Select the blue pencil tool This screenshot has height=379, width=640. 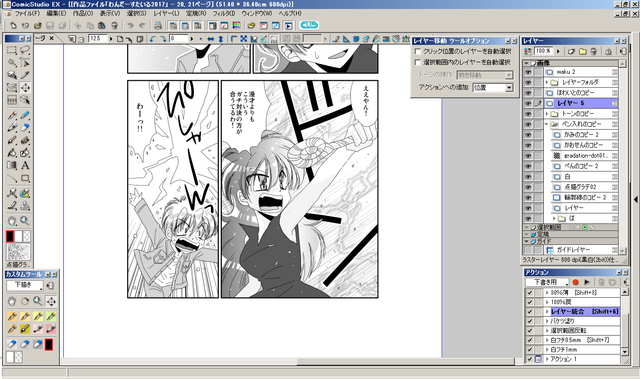(x=25, y=115)
